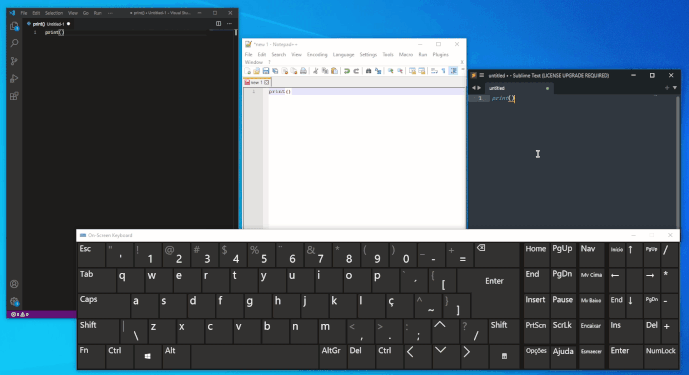Viewport: 689px width, 375px height.
Task: Toggle ScrLk key on On-Screen Keyboard
Action: (x=562, y=331)
